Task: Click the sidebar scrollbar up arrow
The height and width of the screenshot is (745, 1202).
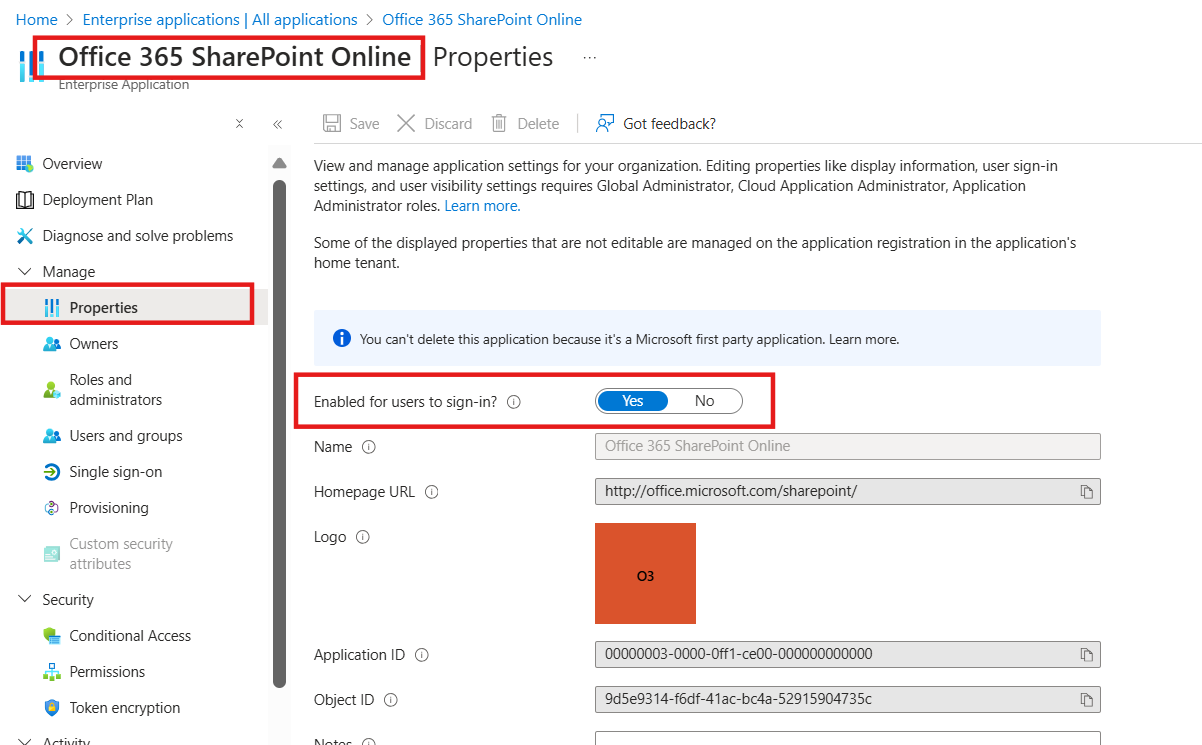Action: pos(279,163)
